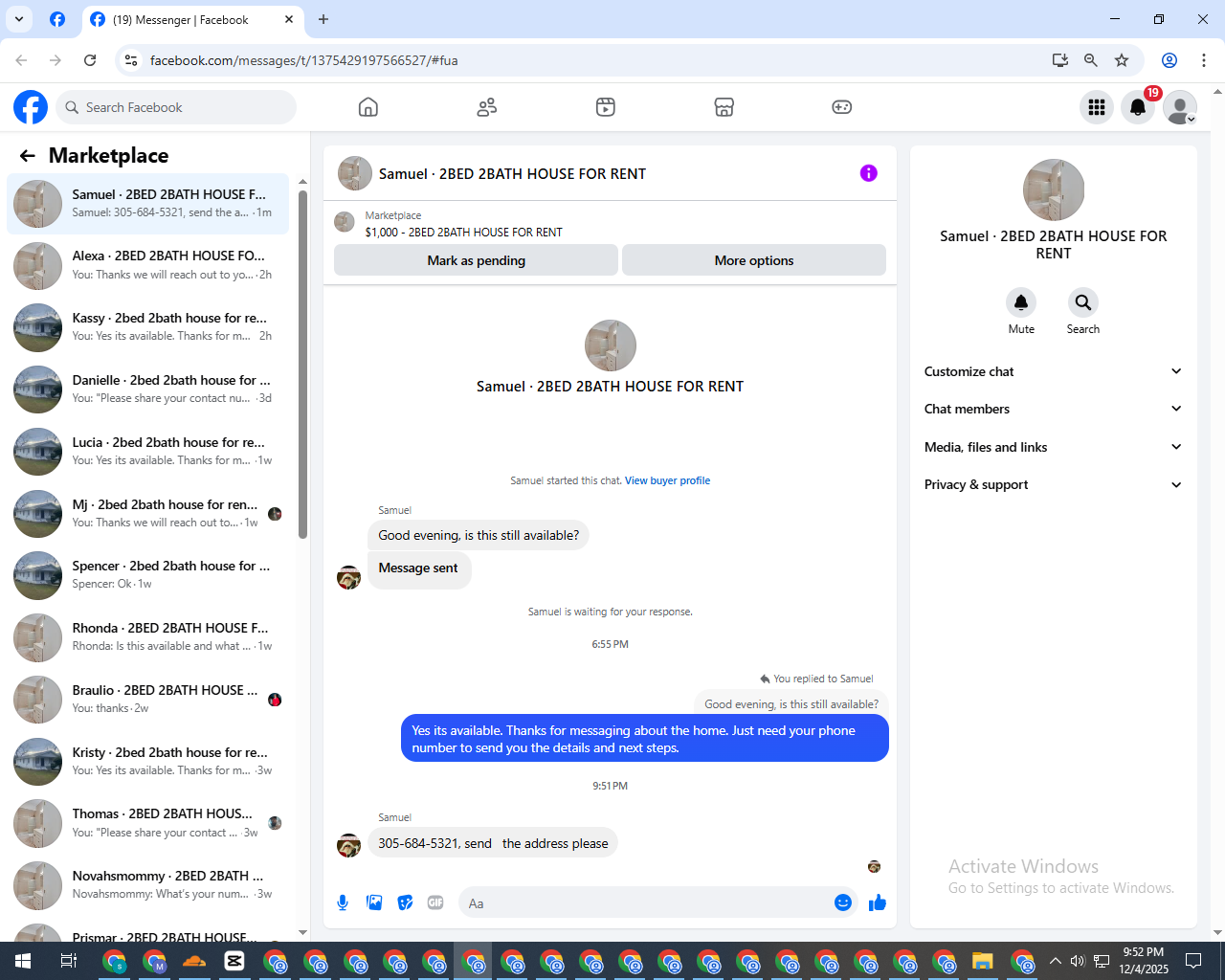
Task: Open install app icon in address bar
Action: (x=1060, y=60)
